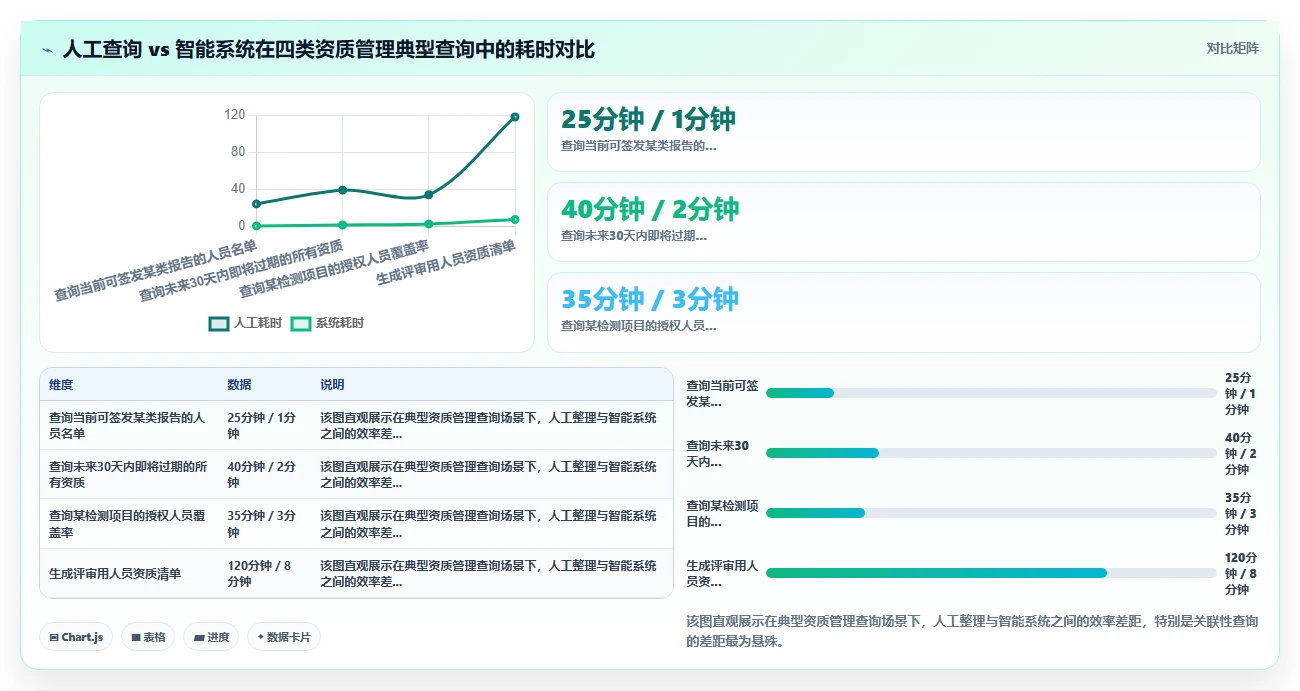Image resolution: width=1300 pixels, height=691 pixels.
Task: Click the 查询当前可签发某 progress bar
Action: click(x=991, y=393)
